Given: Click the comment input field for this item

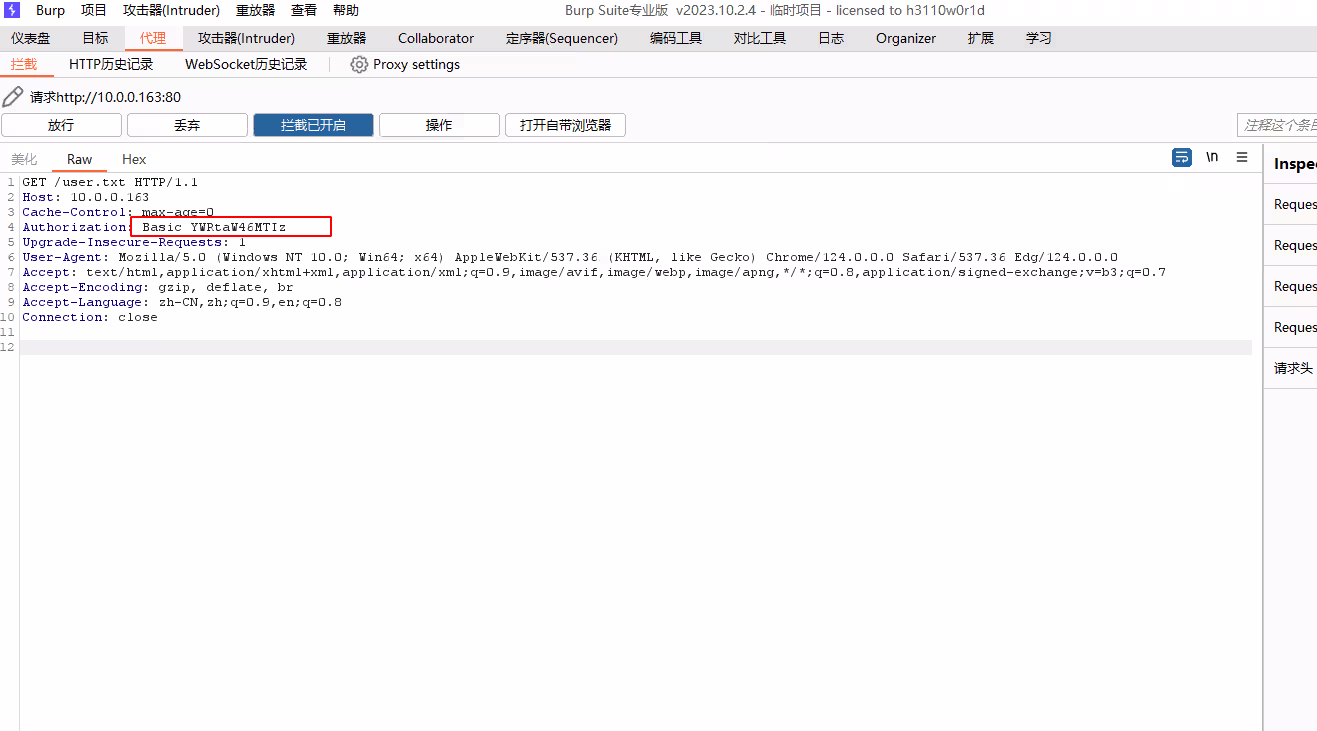Looking at the screenshot, I should (1277, 125).
